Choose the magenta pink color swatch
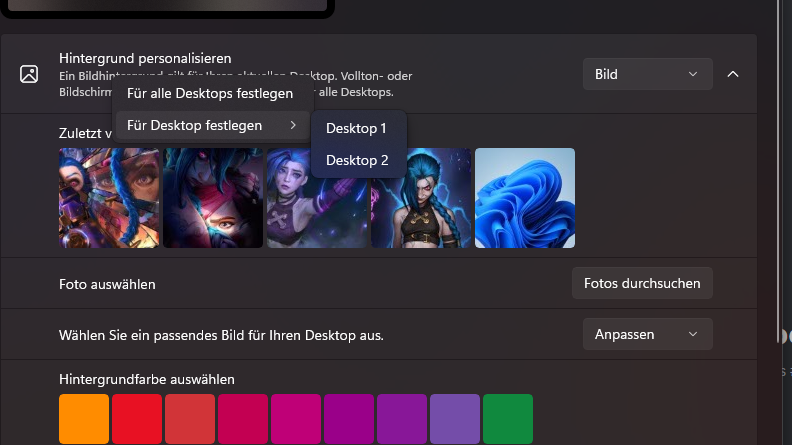 click(x=296, y=419)
